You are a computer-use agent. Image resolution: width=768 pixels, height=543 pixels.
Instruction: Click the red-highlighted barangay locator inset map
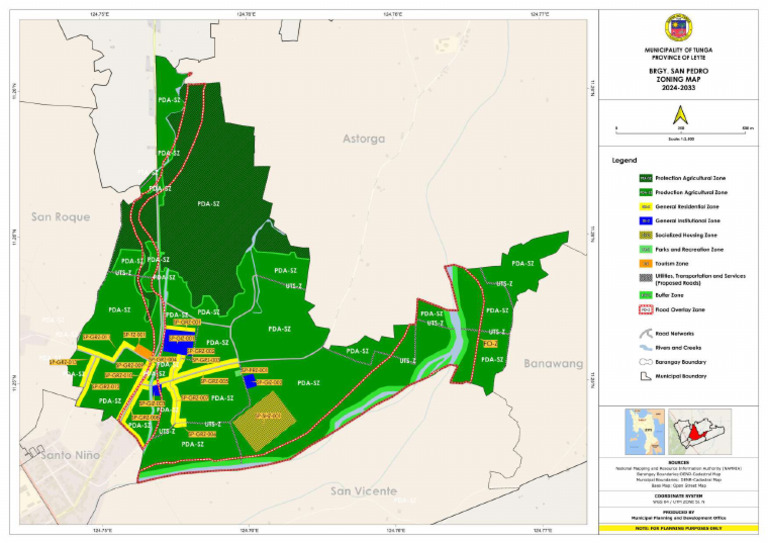[x=700, y=432]
